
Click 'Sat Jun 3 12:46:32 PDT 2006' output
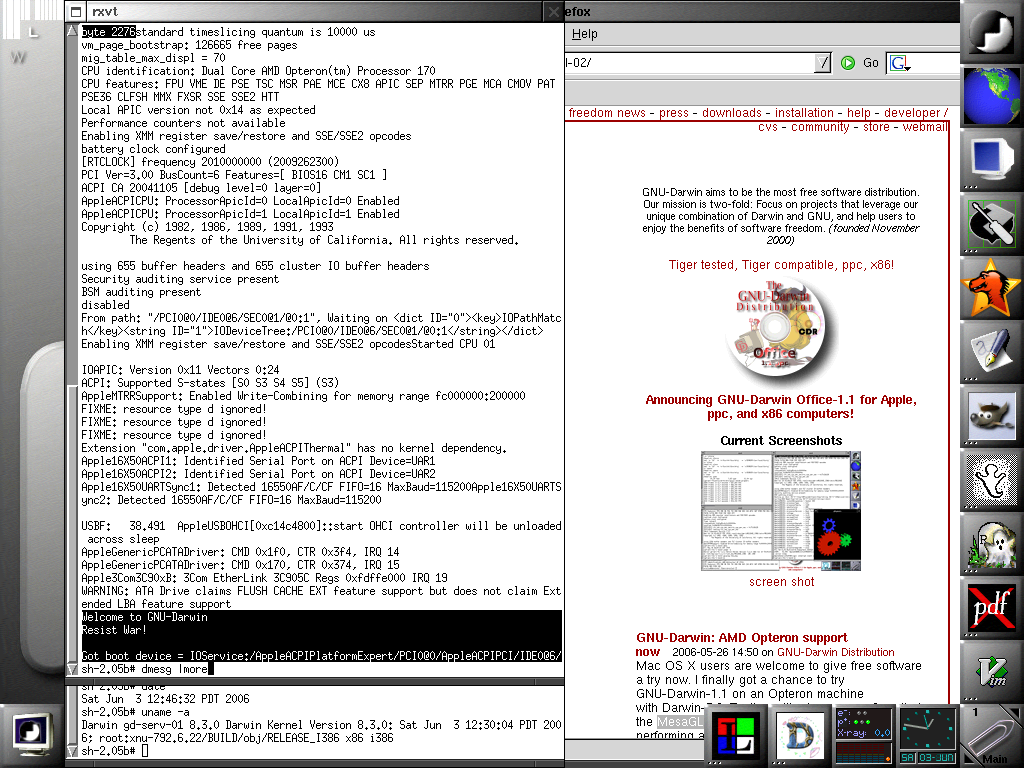coord(165,699)
